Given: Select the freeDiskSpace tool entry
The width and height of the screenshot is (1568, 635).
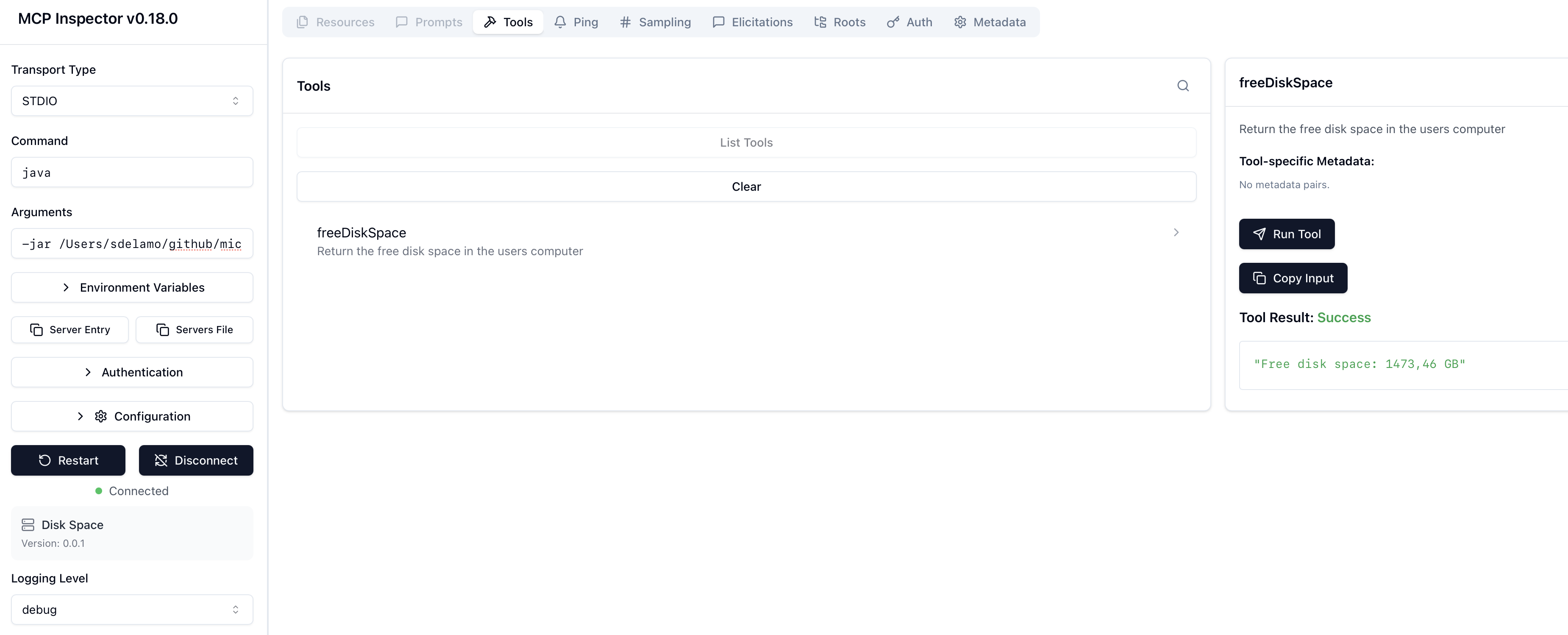Looking at the screenshot, I should tap(746, 241).
